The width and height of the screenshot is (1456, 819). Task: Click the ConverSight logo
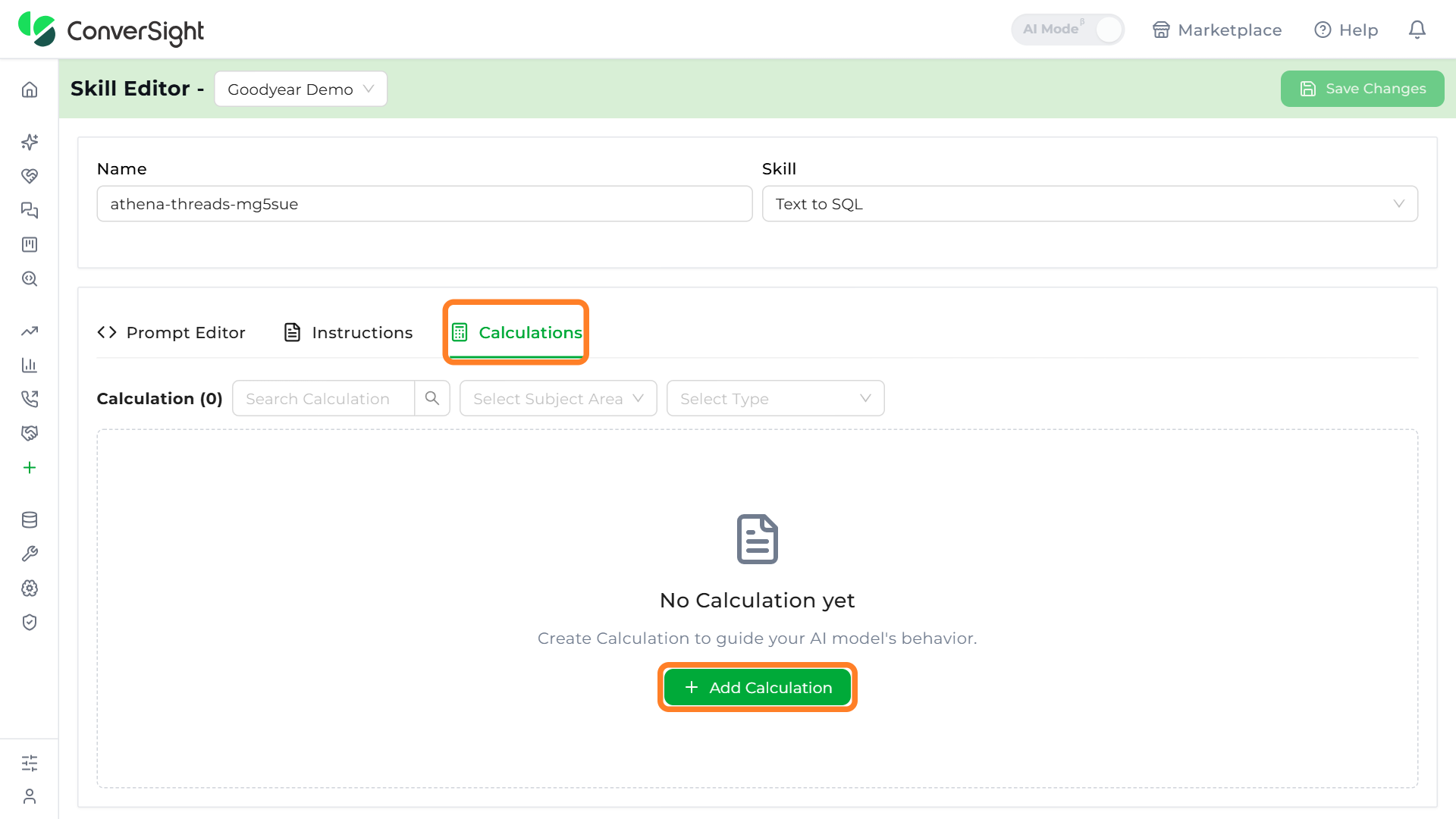(x=111, y=30)
